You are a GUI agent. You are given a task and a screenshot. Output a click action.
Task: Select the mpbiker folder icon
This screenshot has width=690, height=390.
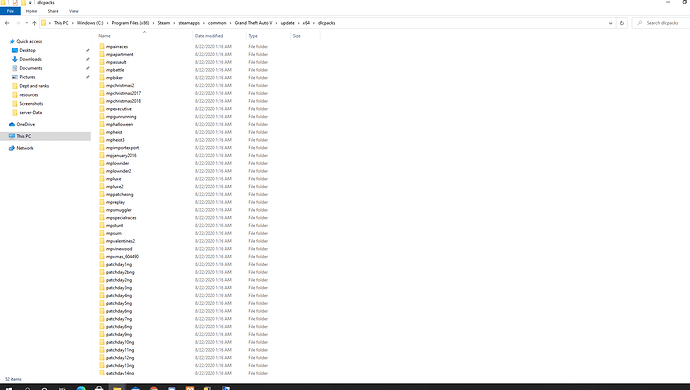(x=102, y=77)
